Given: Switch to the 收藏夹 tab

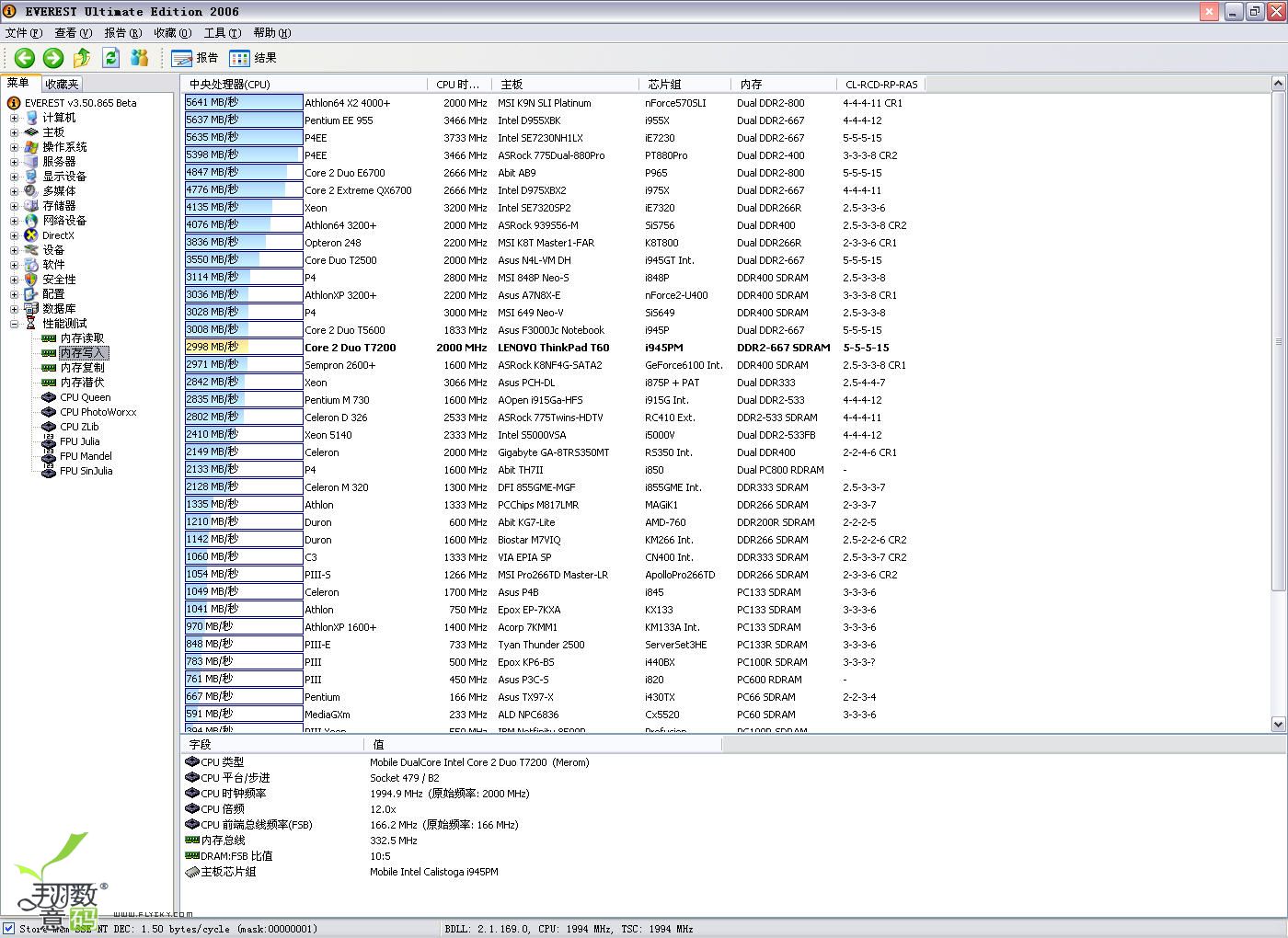Looking at the screenshot, I should coord(62,84).
